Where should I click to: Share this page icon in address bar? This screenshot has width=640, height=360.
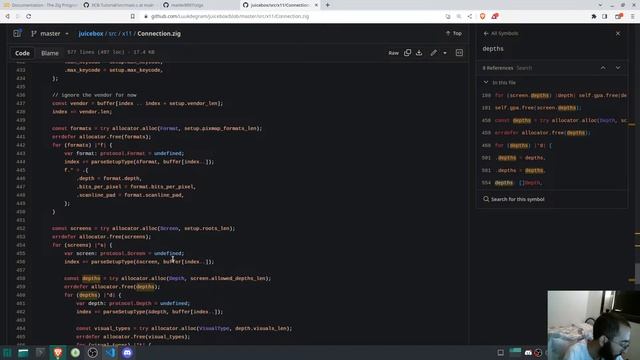tap(470, 16)
